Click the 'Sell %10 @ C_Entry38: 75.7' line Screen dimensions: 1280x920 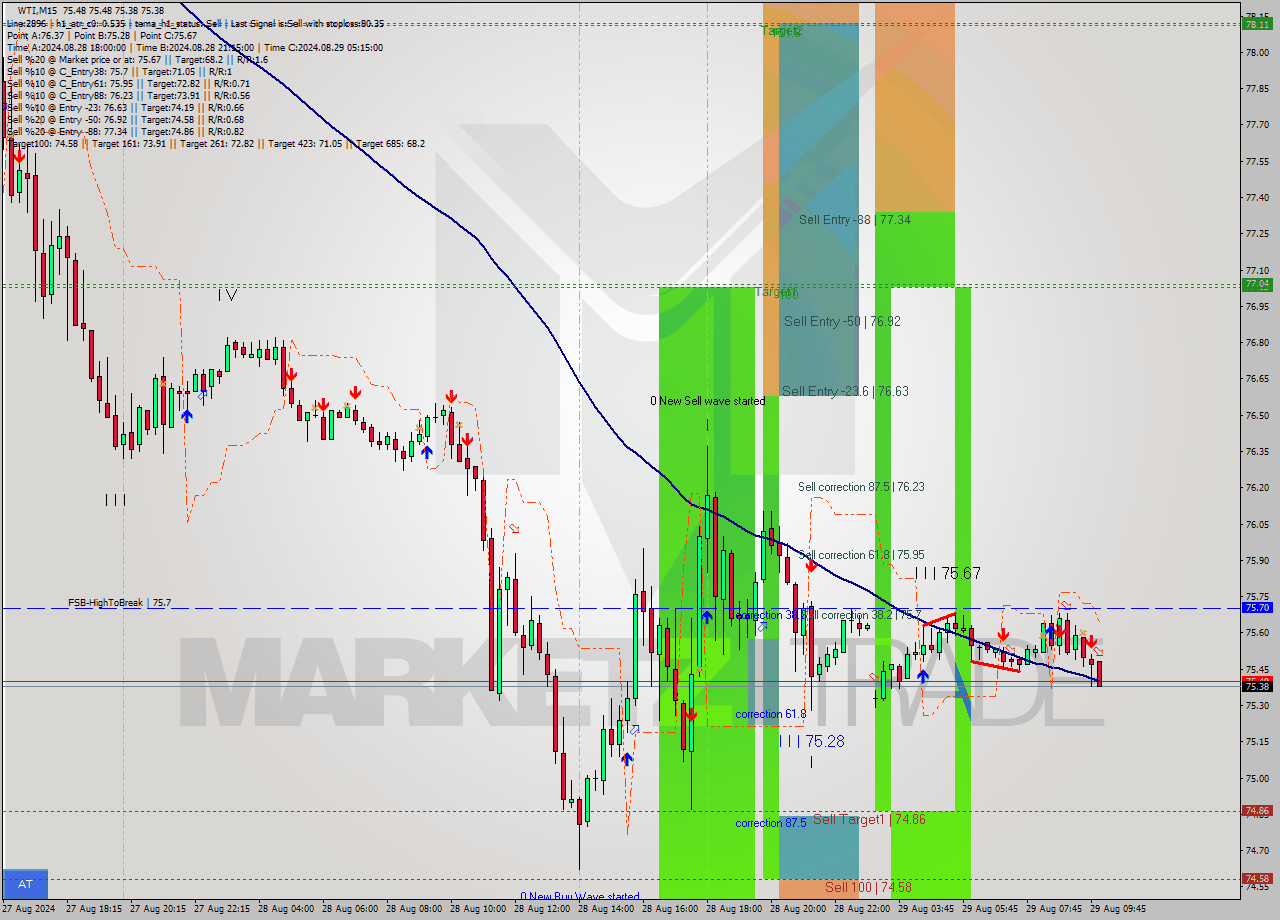pos(119,71)
